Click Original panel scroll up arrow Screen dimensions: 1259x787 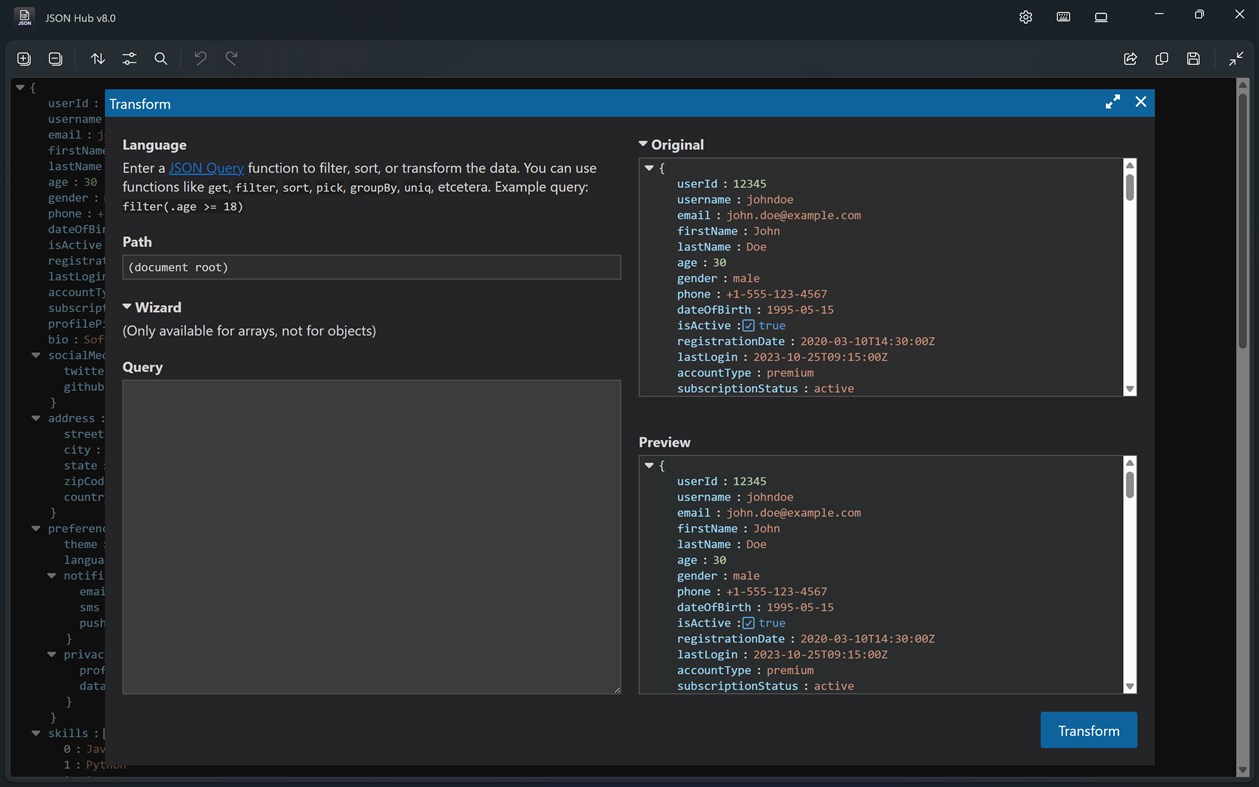coord(1130,165)
